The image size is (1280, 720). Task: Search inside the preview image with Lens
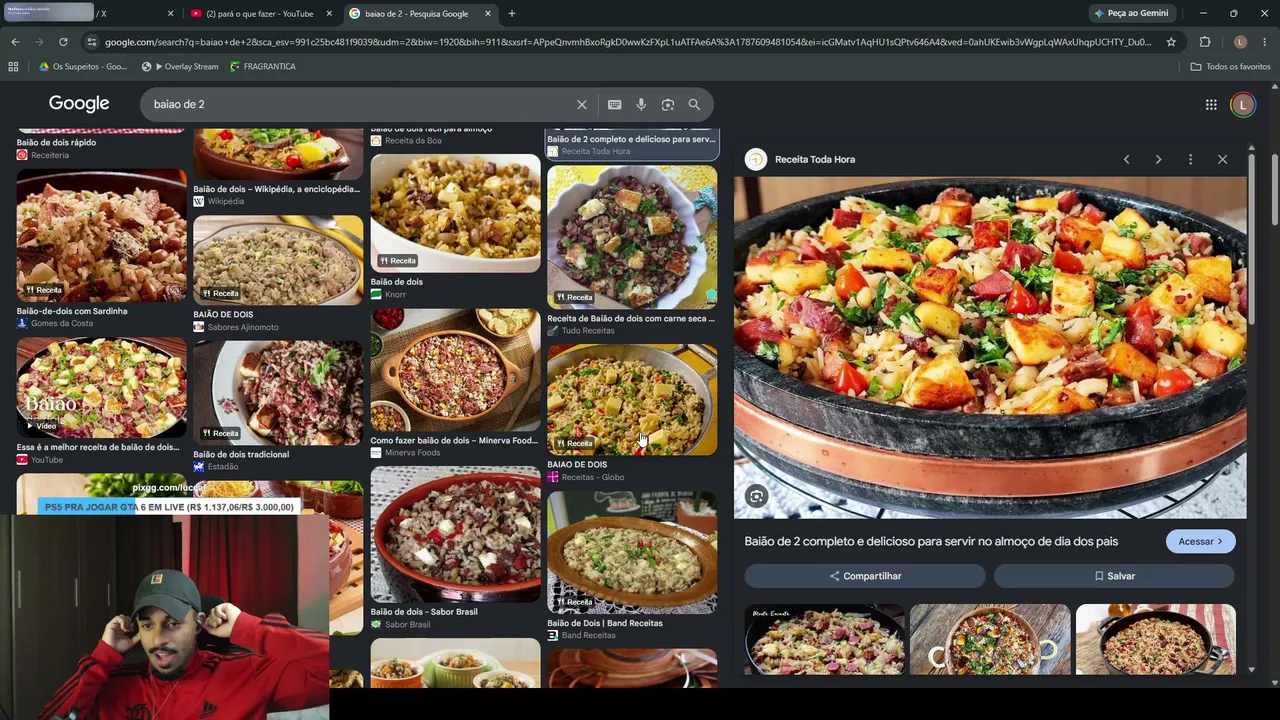[x=757, y=496]
